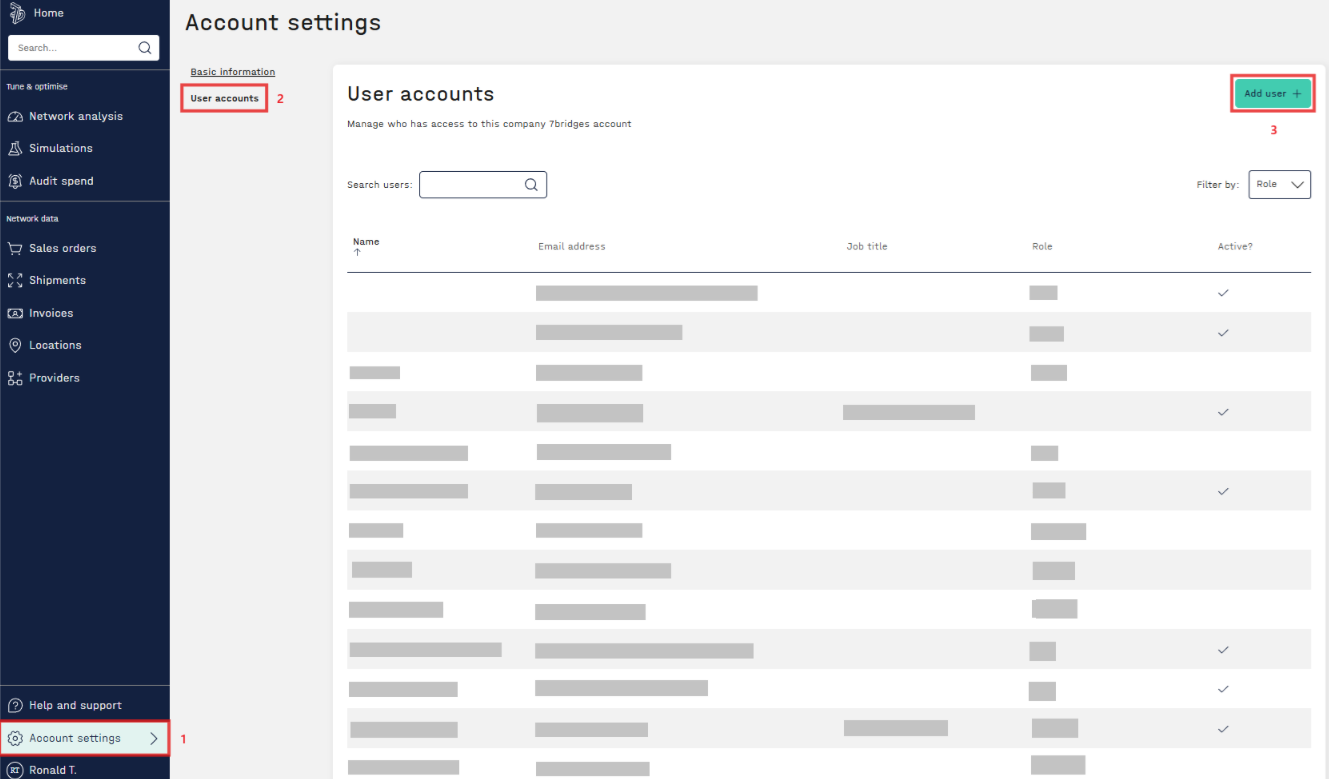Click the Add user button
The image size is (1329, 779).
[1272, 93]
